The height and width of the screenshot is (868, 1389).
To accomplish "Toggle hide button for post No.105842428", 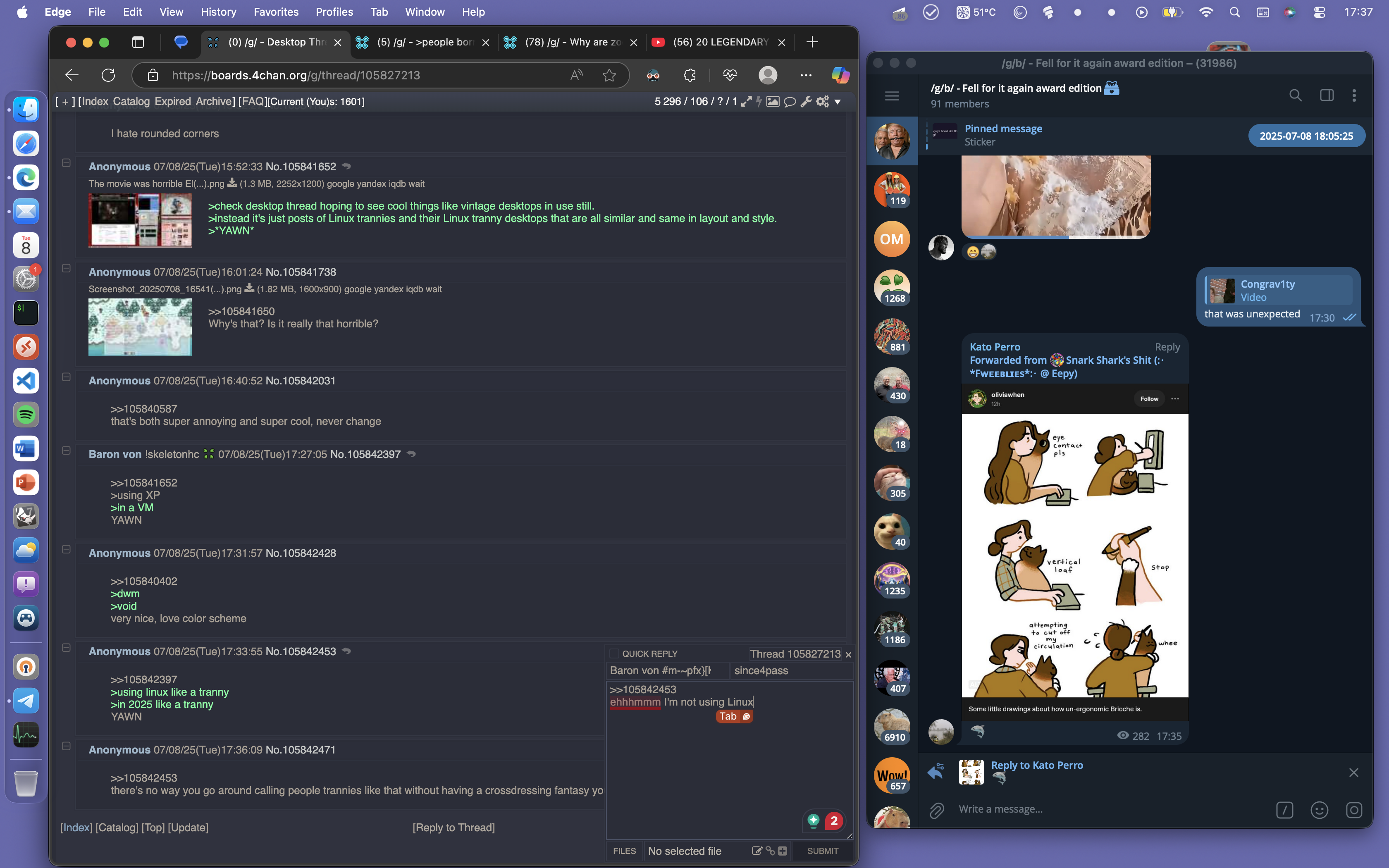I will pyautogui.click(x=66, y=549).
